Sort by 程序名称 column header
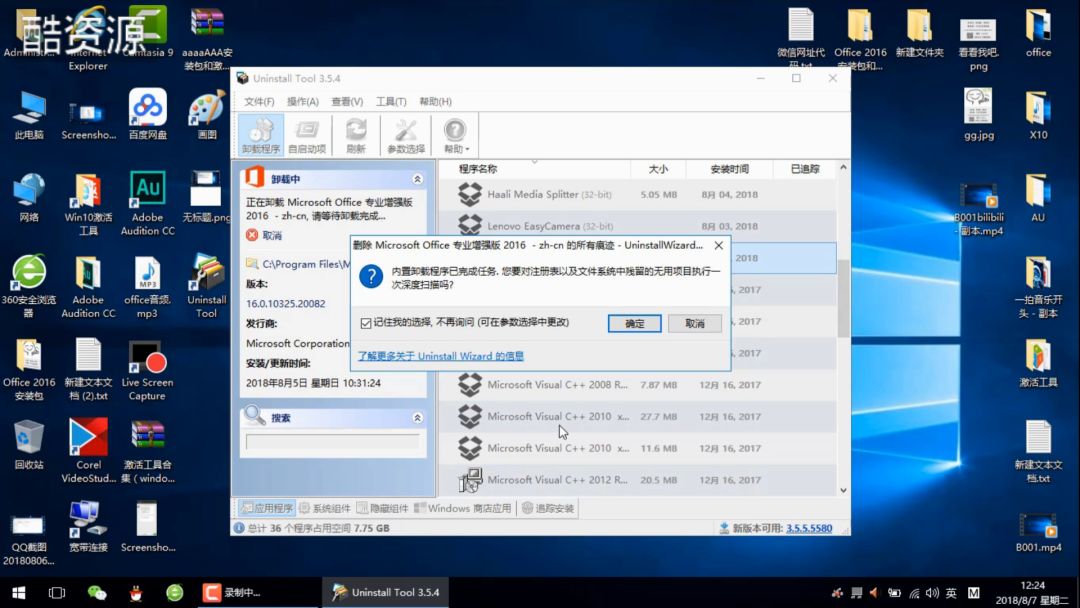Screen dimensions: 1080x608 (534, 169)
